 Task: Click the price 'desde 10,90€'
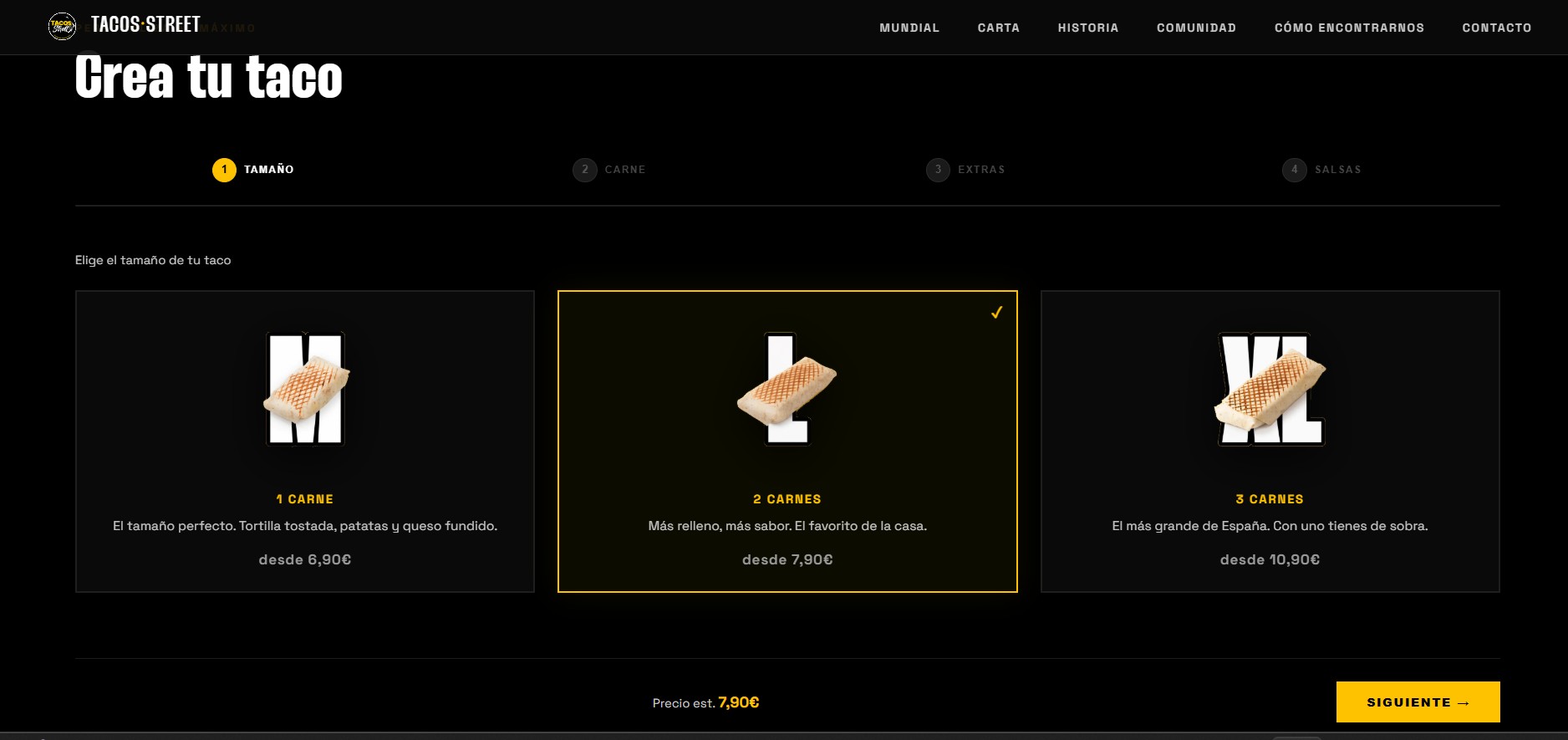click(x=1270, y=559)
